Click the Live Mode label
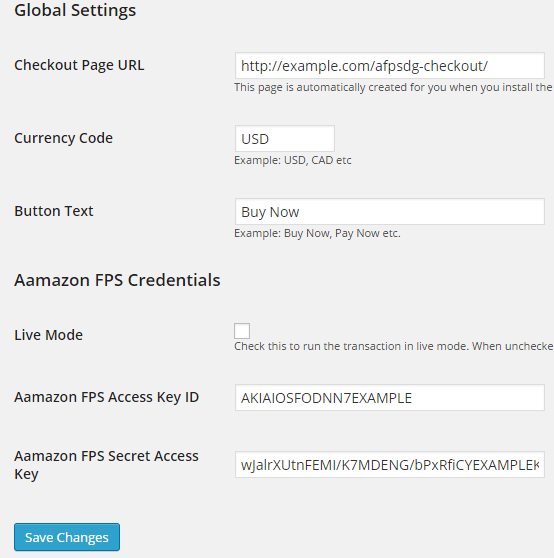This screenshot has width=554, height=558. point(48,335)
